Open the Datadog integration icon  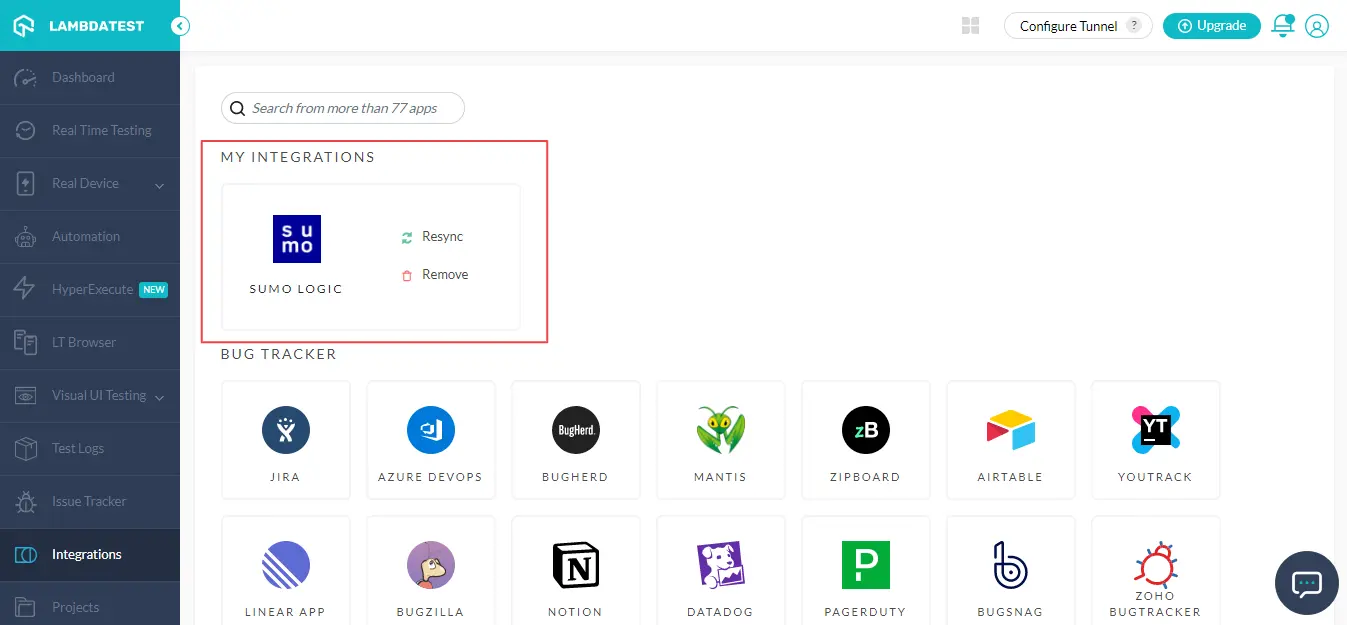click(720, 566)
